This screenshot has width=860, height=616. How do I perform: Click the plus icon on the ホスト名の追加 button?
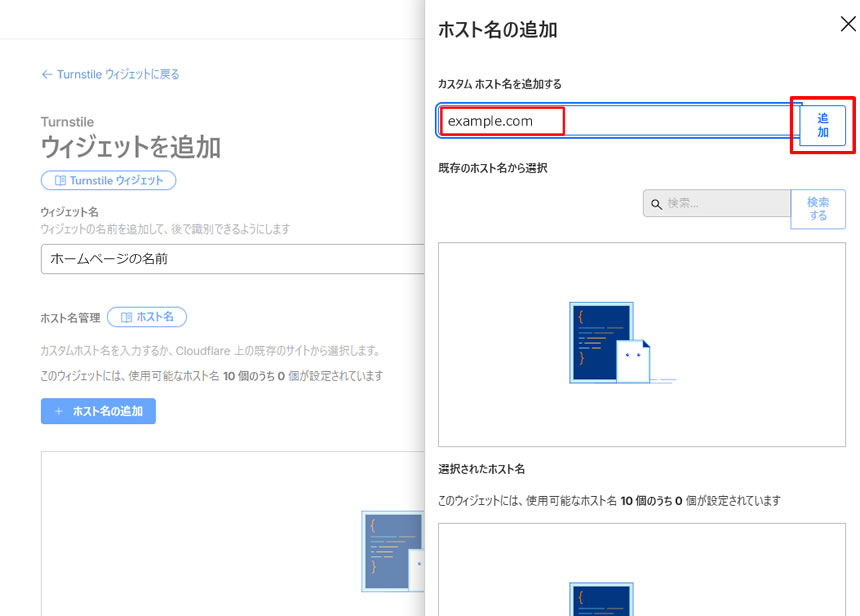[59, 410]
